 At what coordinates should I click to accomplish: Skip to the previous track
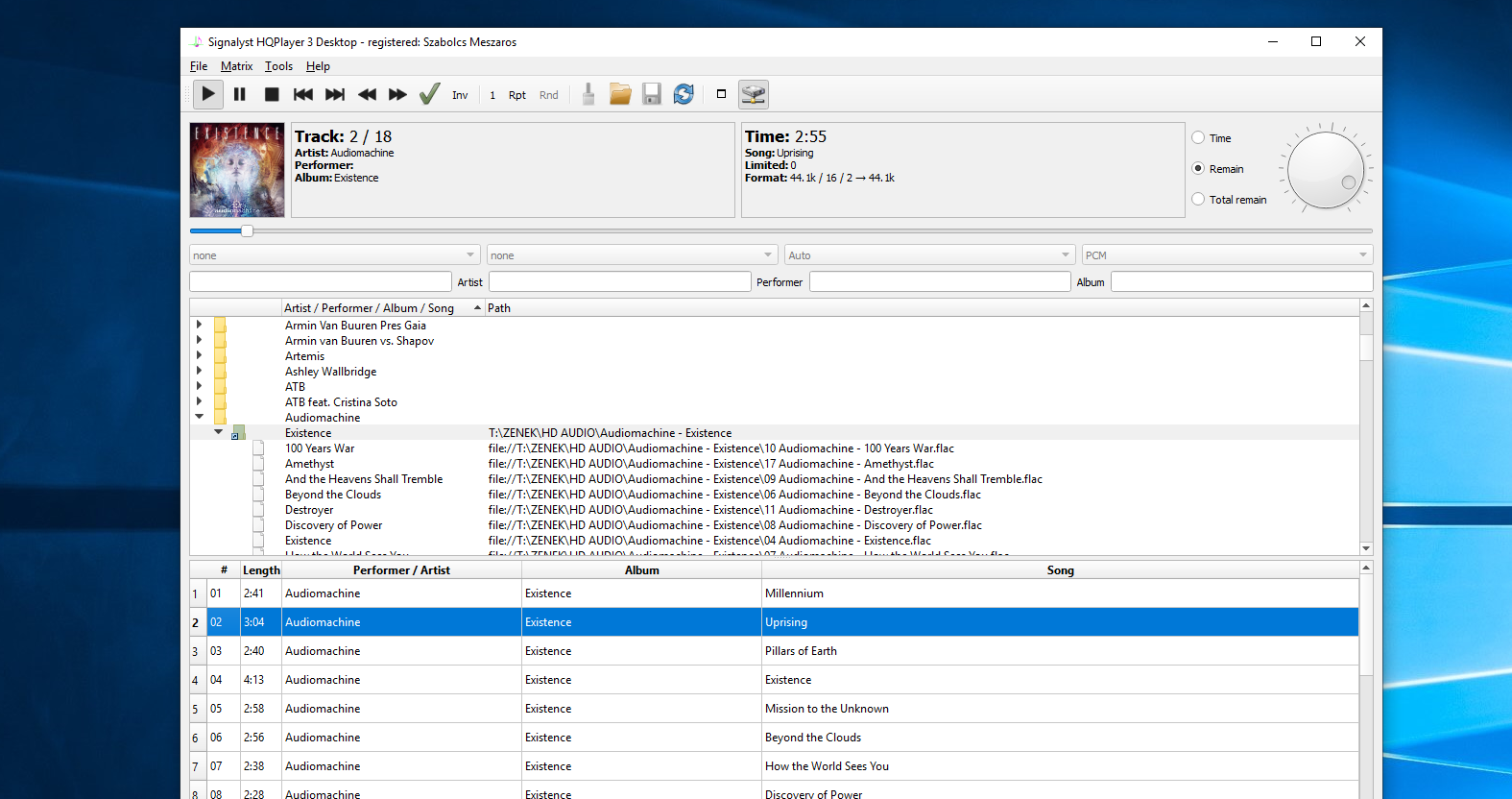303,94
